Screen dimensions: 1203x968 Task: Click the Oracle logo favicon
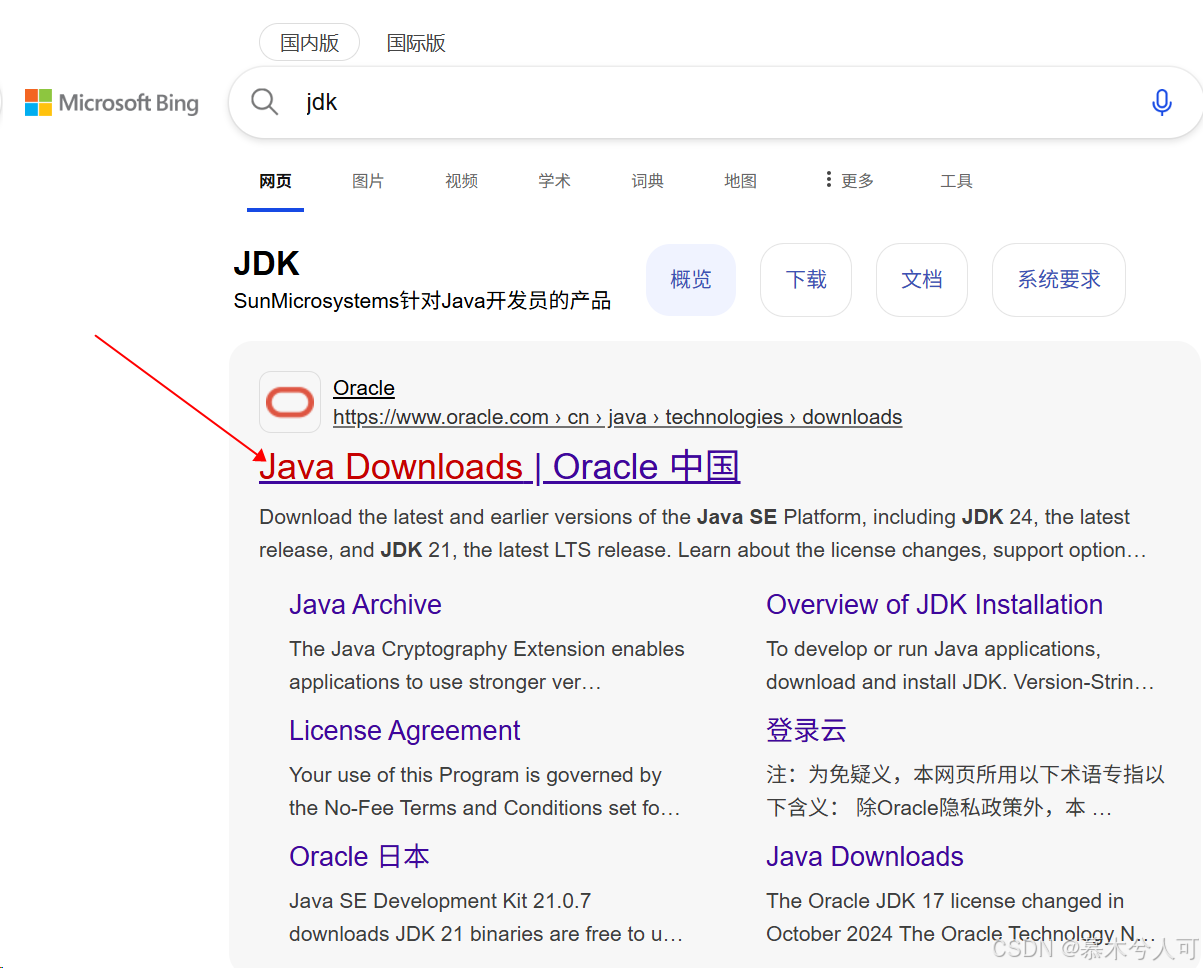click(290, 402)
